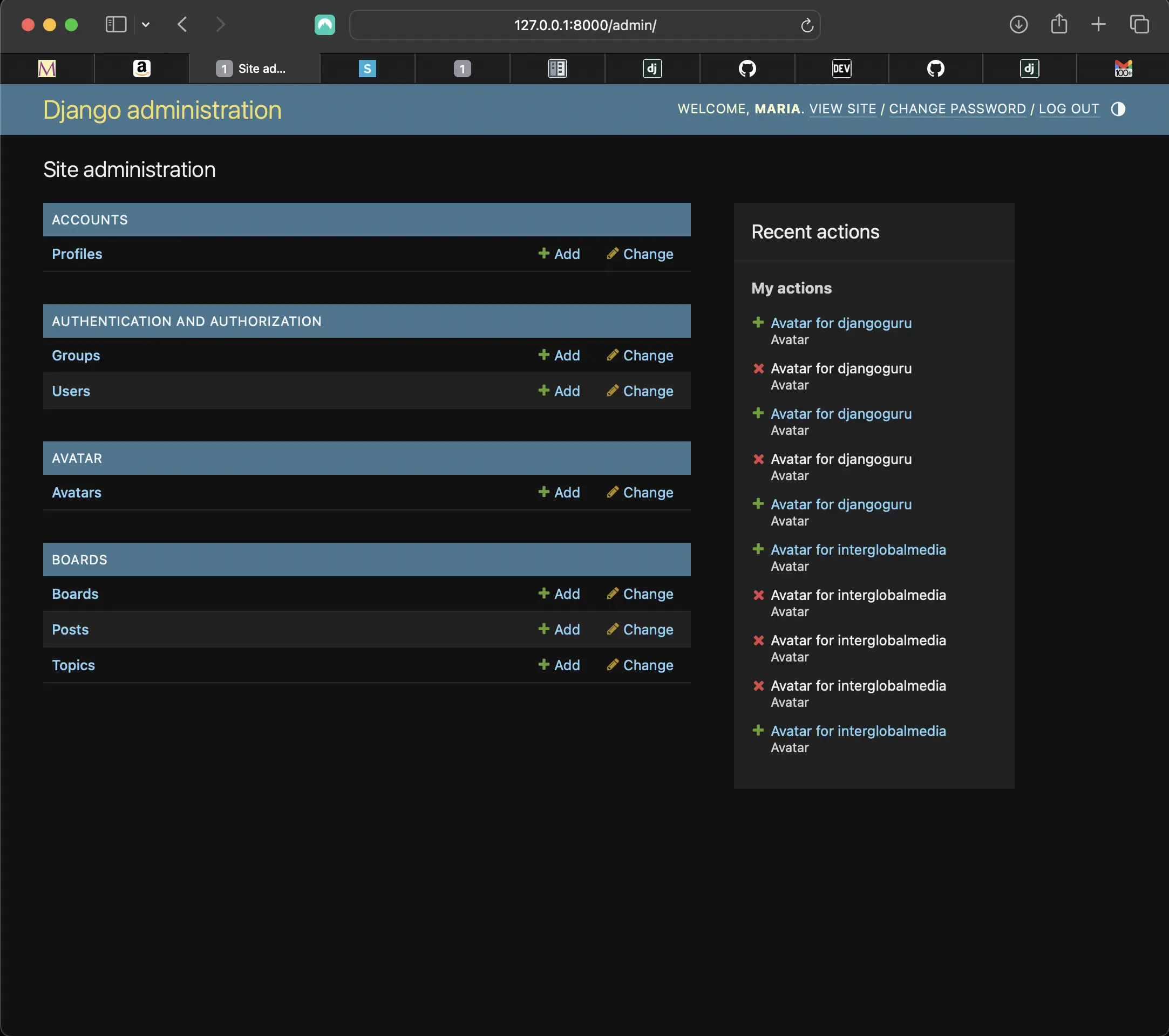Click Change for Users
This screenshot has width=1169, height=1036.
point(640,391)
